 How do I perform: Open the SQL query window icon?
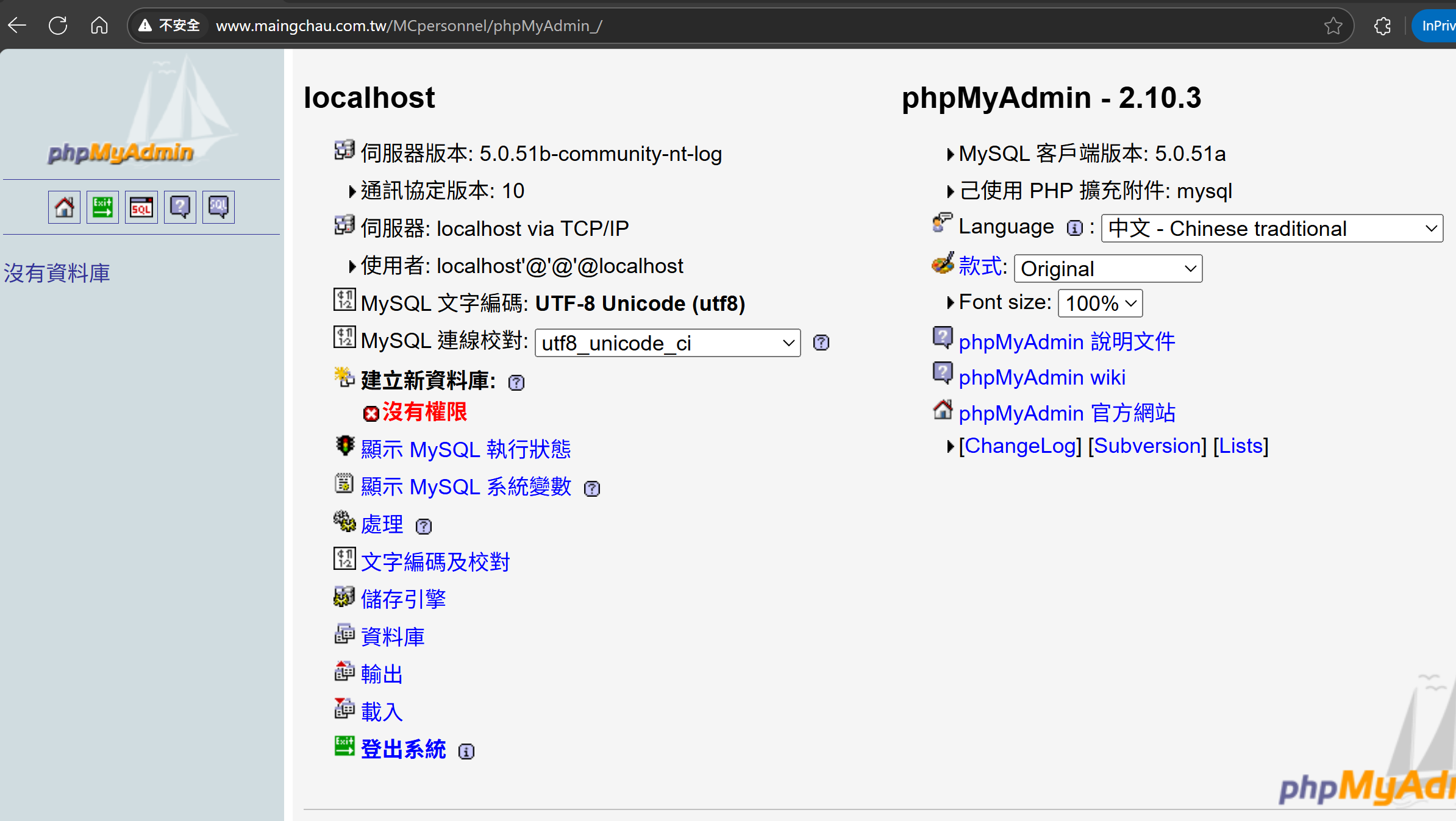pyautogui.click(x=141, y=207)
